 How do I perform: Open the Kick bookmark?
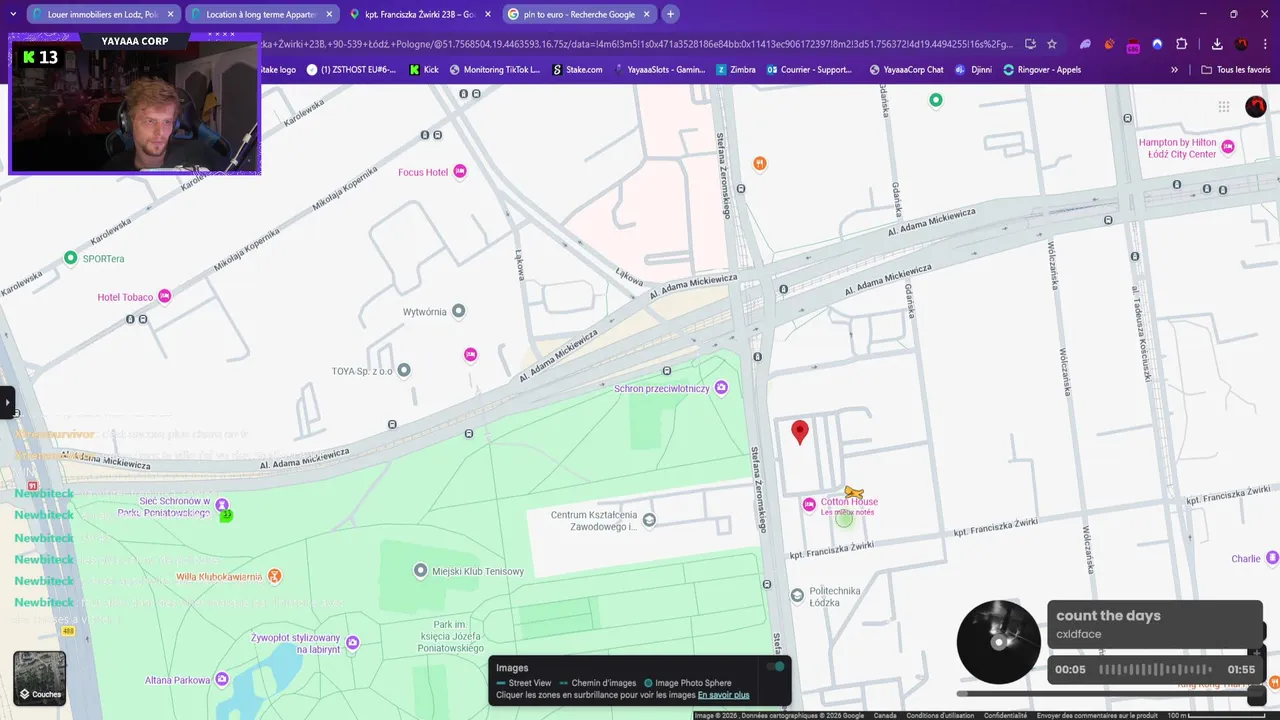(x=424, y=70)
